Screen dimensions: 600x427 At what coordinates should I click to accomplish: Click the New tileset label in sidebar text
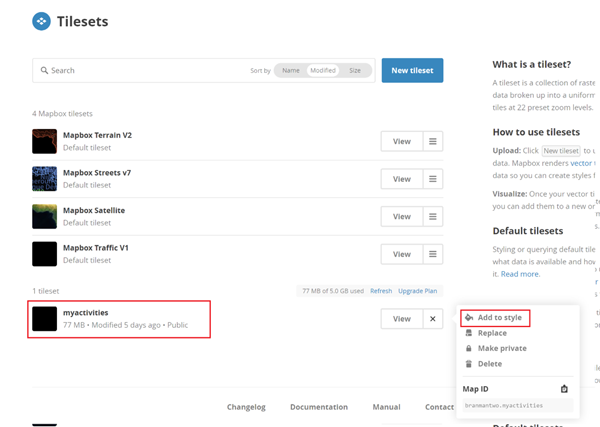pyautogui.click(x=561, y=151)
